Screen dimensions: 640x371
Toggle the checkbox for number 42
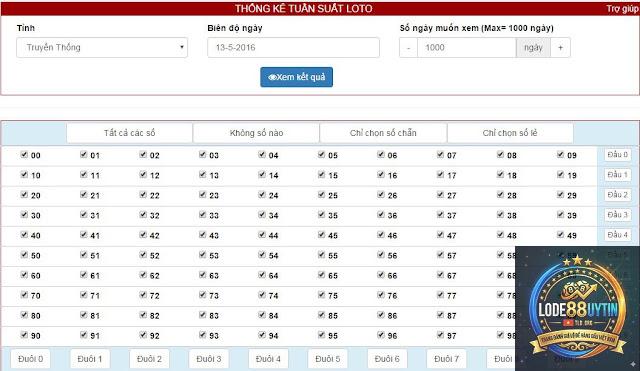tap(143, 234)
